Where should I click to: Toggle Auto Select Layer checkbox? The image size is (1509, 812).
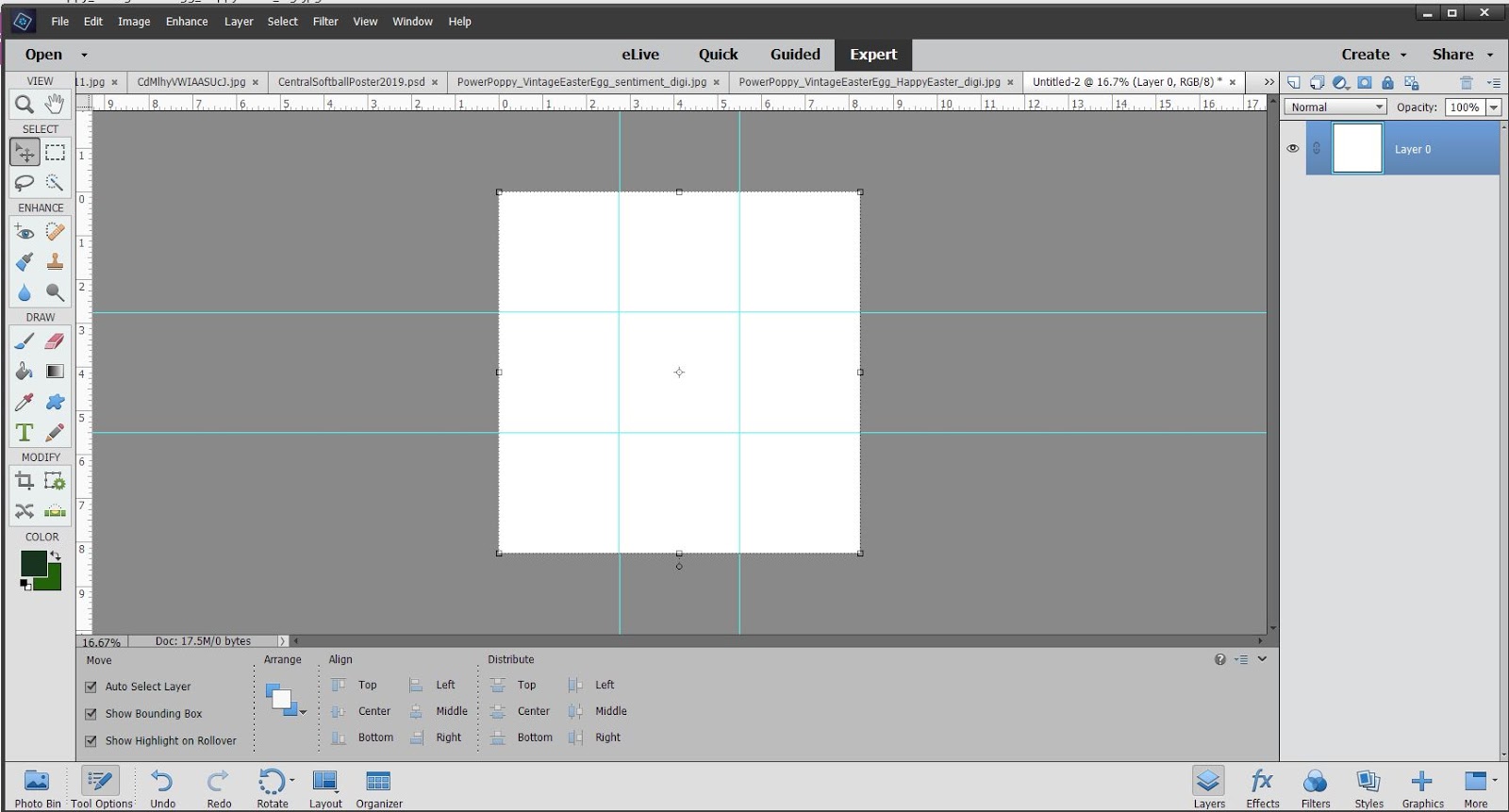click(91, 687)
